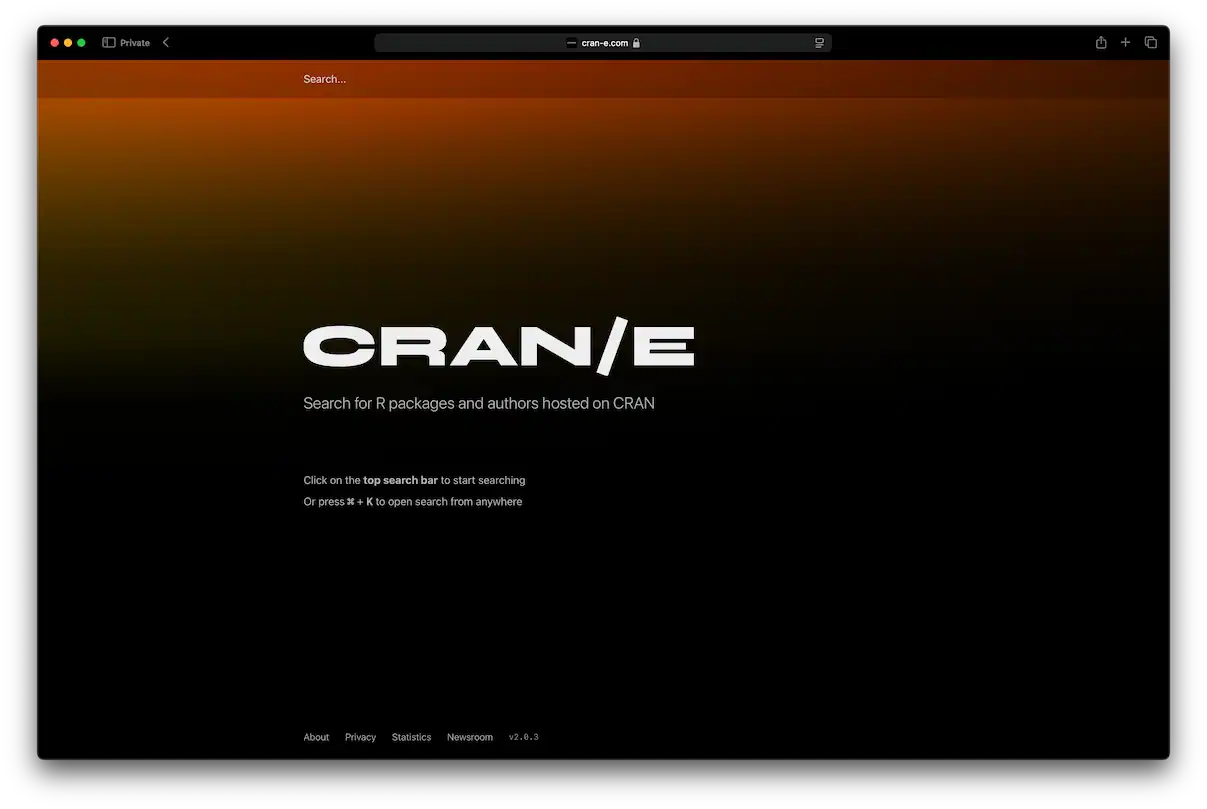Screen dimensions: 1207x809
Task: Click the site favicon in address bar
Action: 571,43
